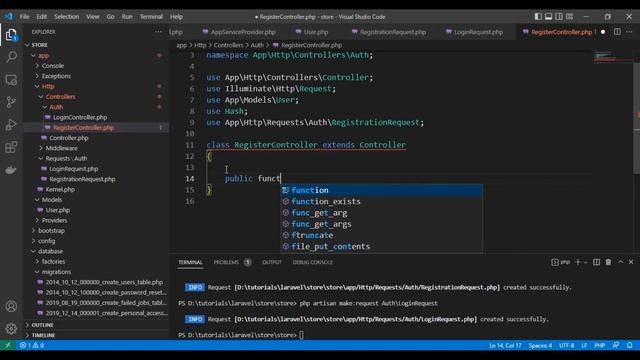Open the Explorer view in activity bar
This screenshot has width=640, height=360.
click(x=11, y=35)
